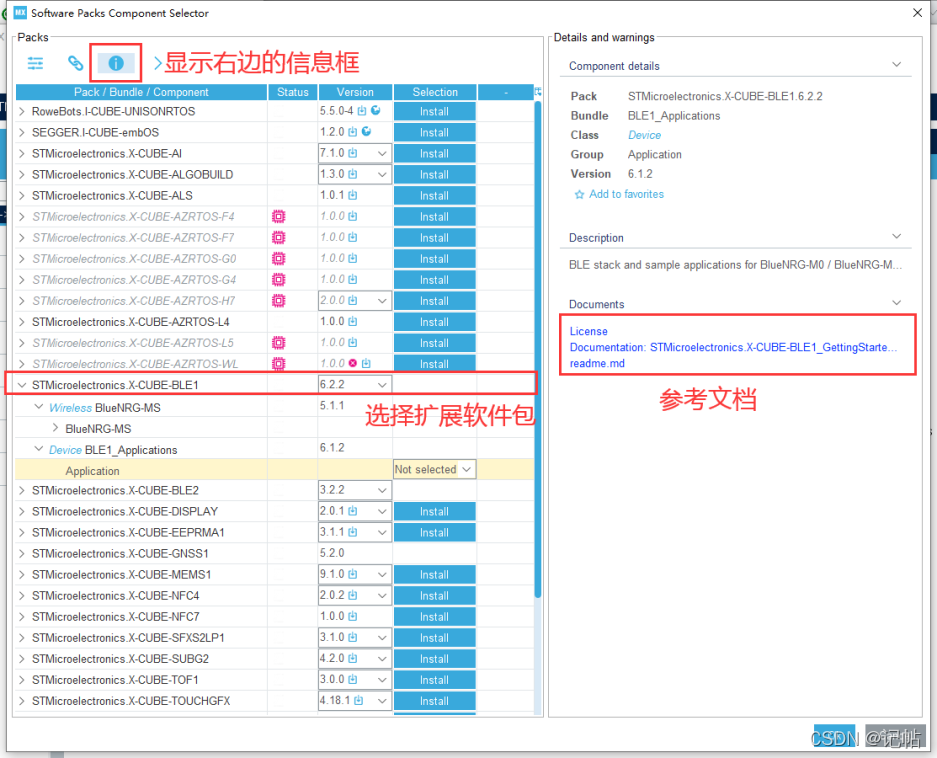Screen dimensions: 937x758
Task: Click the Device class link in details
Action: (644, 135)
